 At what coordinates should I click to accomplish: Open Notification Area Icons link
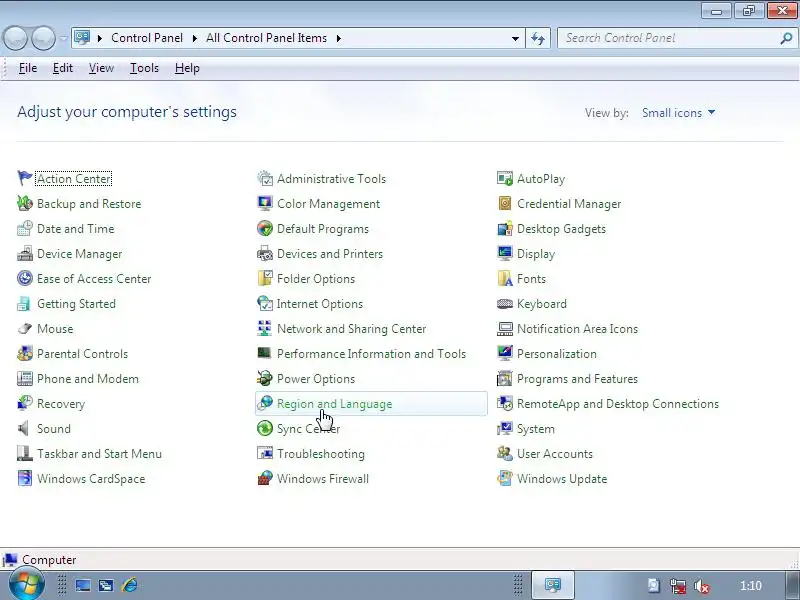(x=577, y=329)
